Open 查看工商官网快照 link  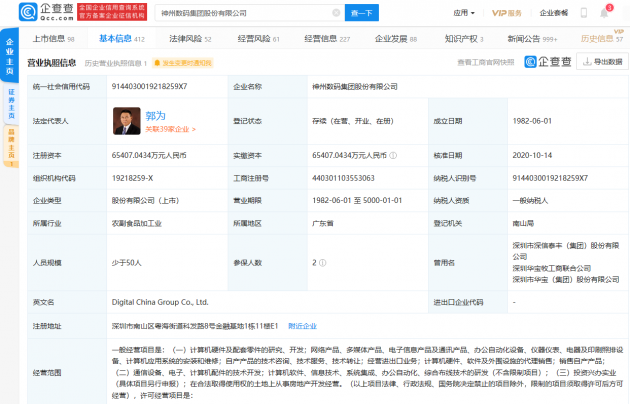pos(486,62)
